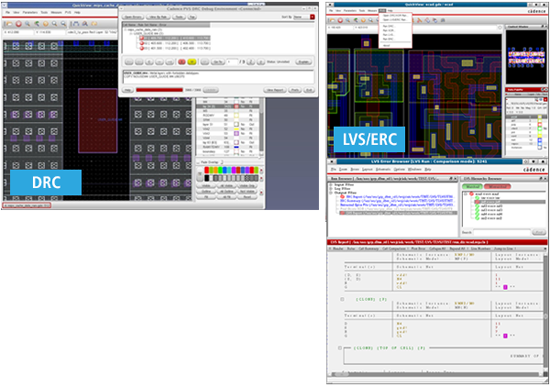Expand the Input Files tree node
Image resolution: width=550 pixels, height=387 pixels.
pos(331,185)
